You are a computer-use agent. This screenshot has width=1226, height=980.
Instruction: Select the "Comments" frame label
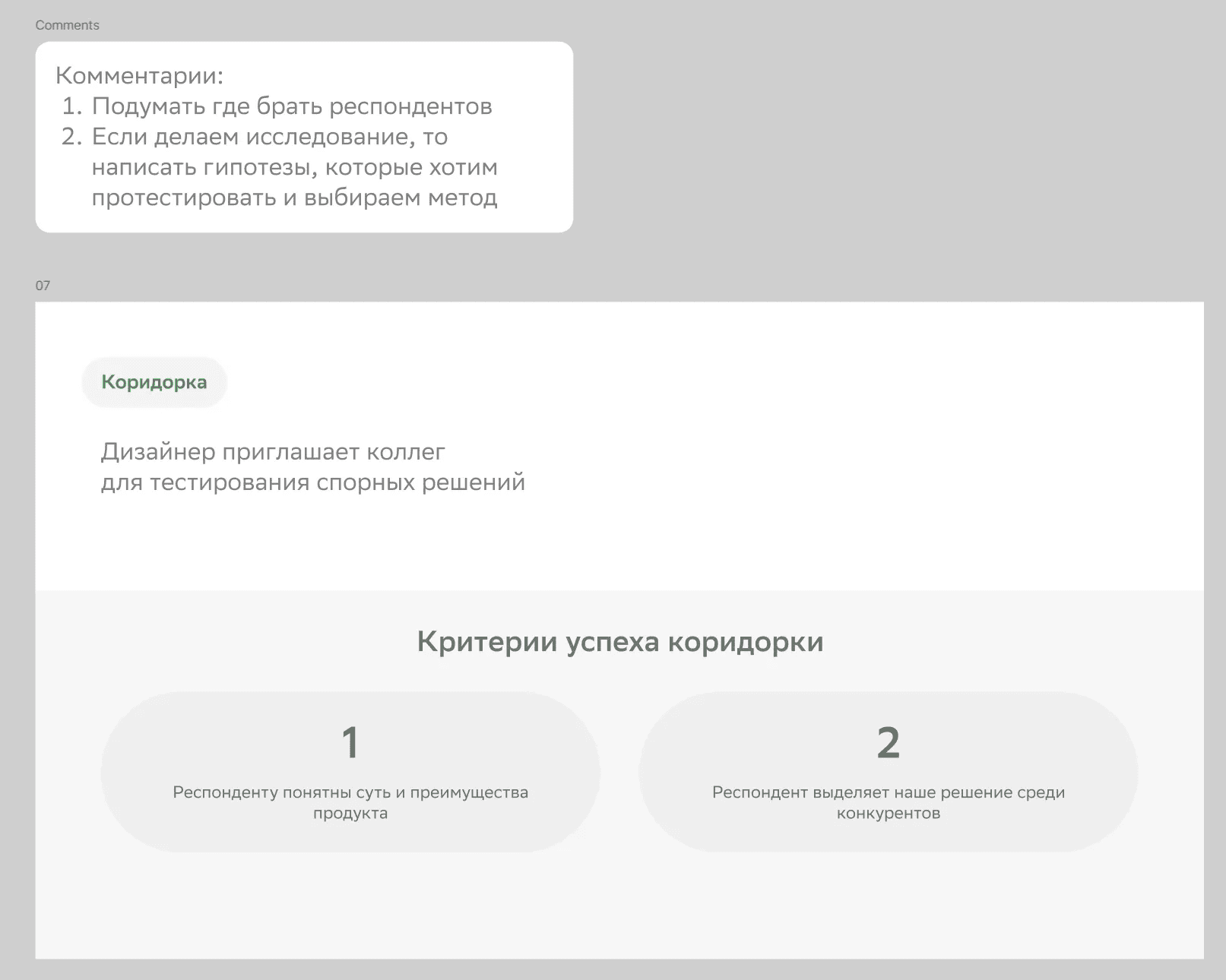pos(67,25)
